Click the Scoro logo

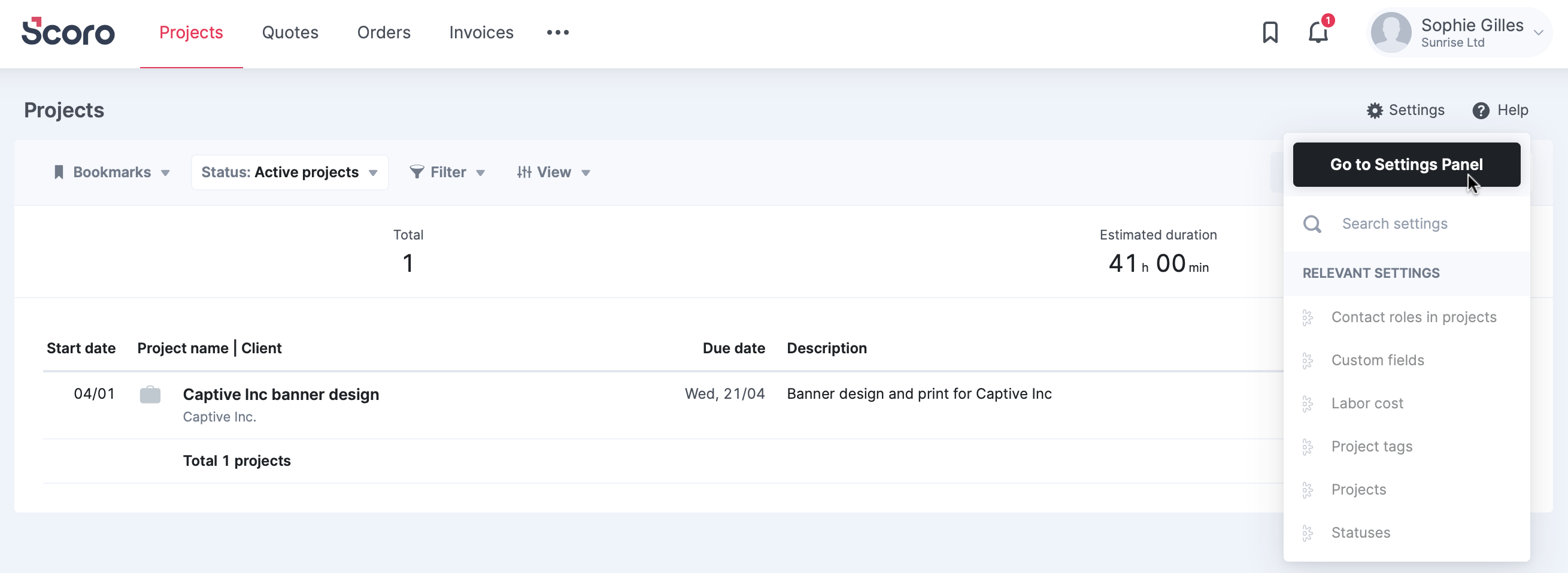(x=68, y=32)
